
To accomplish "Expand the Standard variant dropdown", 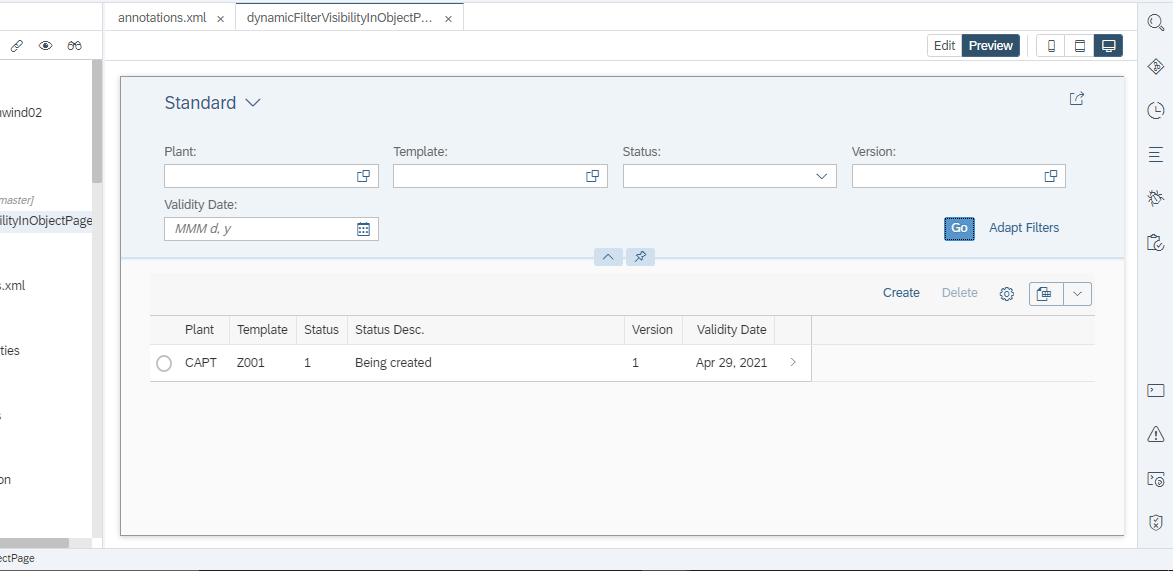I will pos(253,103).
